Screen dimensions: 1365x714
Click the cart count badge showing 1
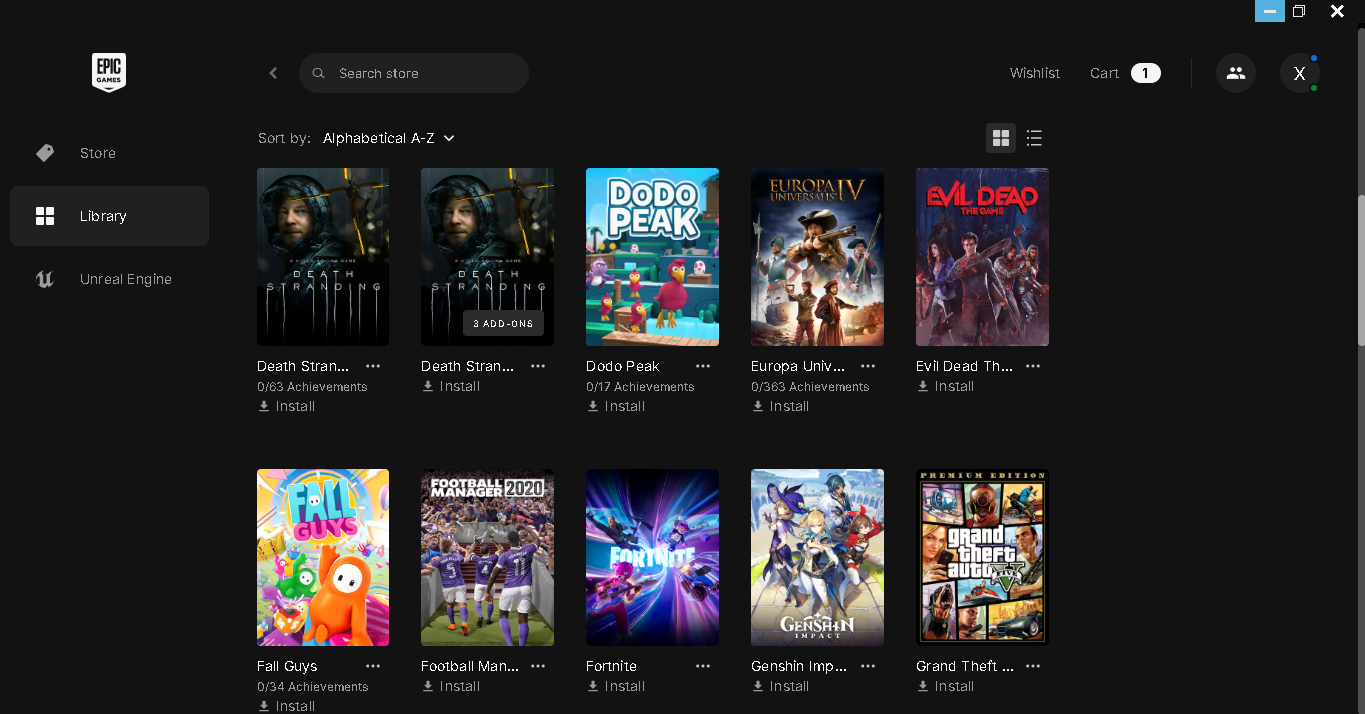click(x=1146, y=73)
